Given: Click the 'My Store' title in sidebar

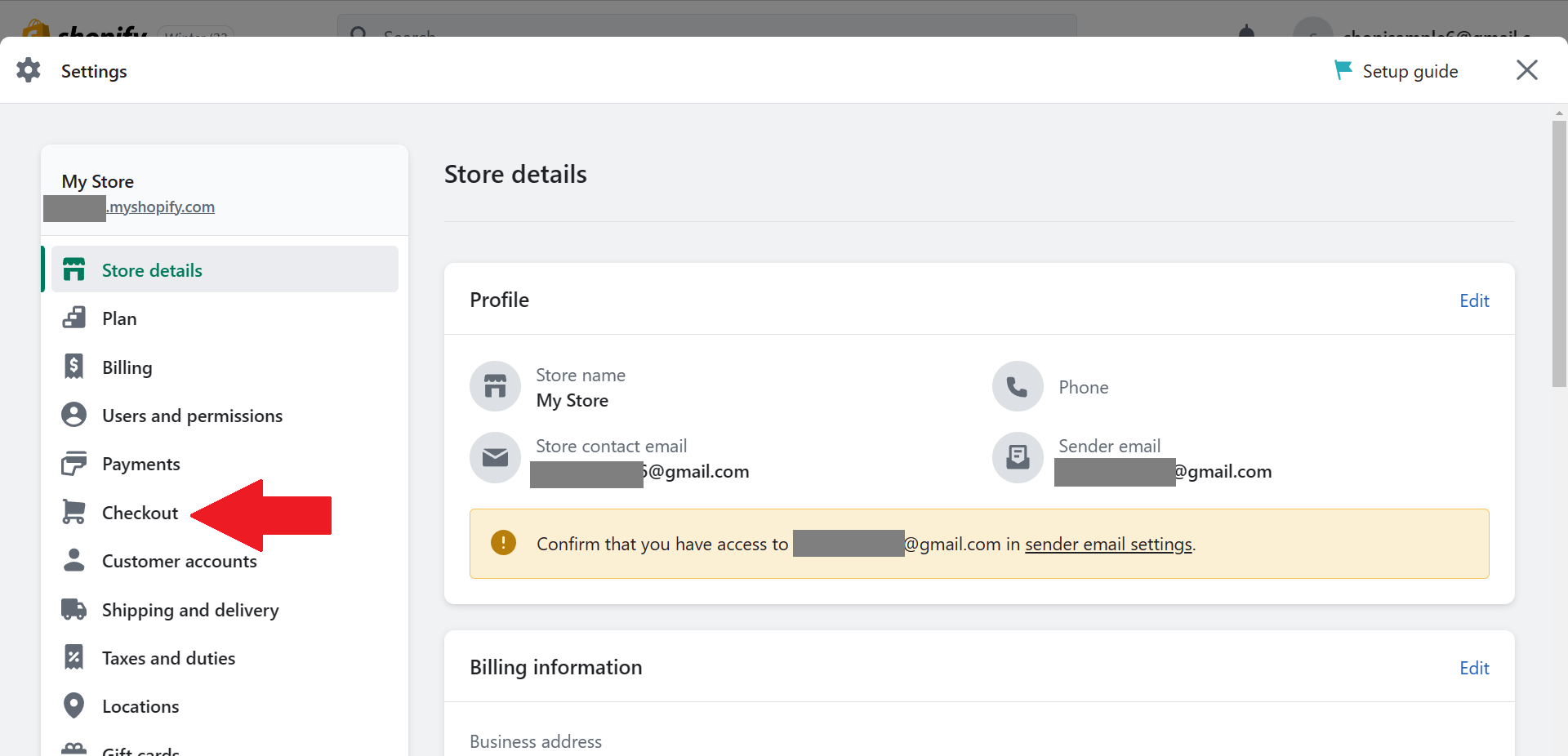Looking at the screenshot, I should [x=98, y=181].
